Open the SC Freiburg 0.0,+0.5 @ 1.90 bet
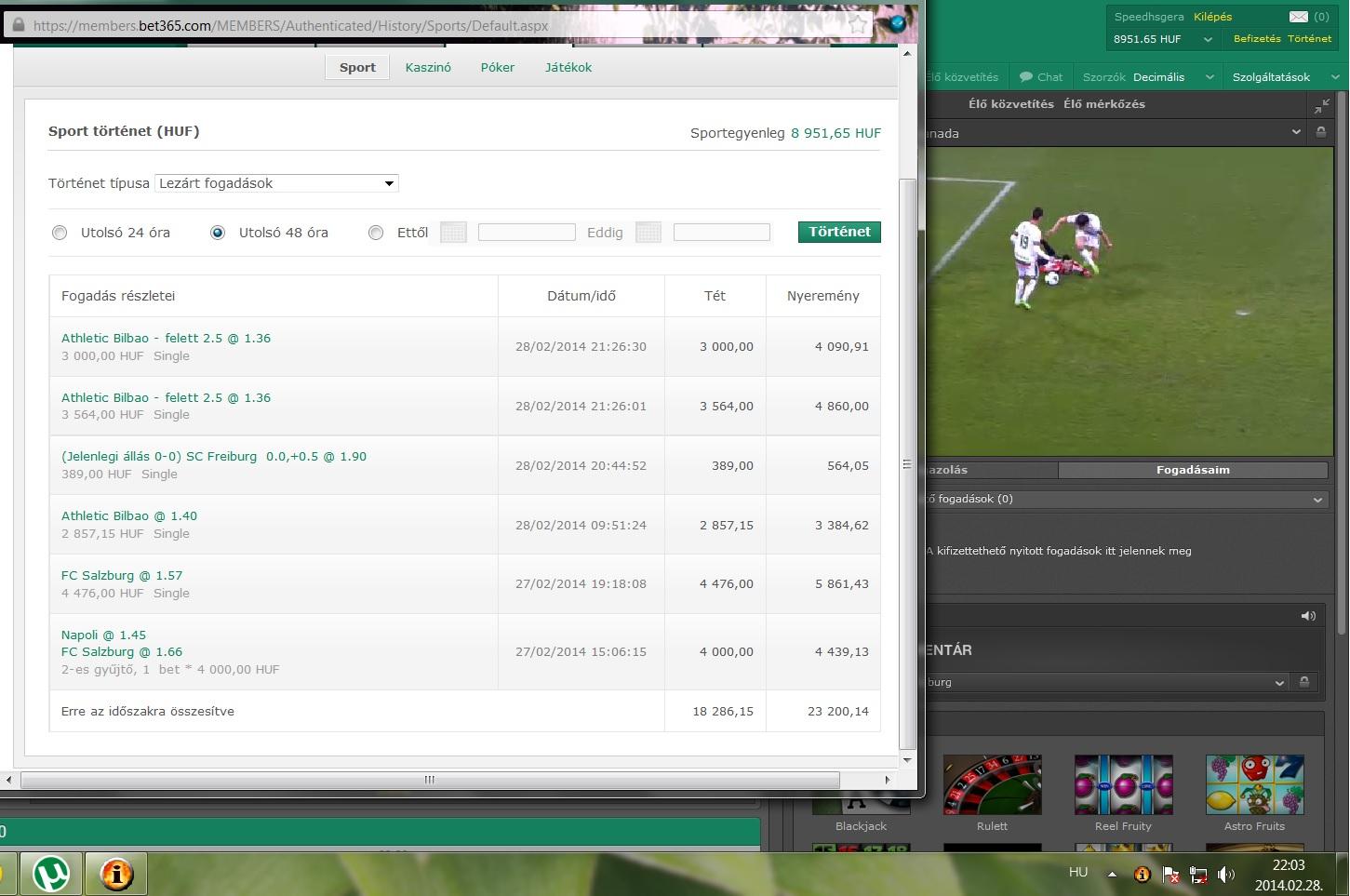The height and width of the screenshot is (896, 1350). [214, 457]
